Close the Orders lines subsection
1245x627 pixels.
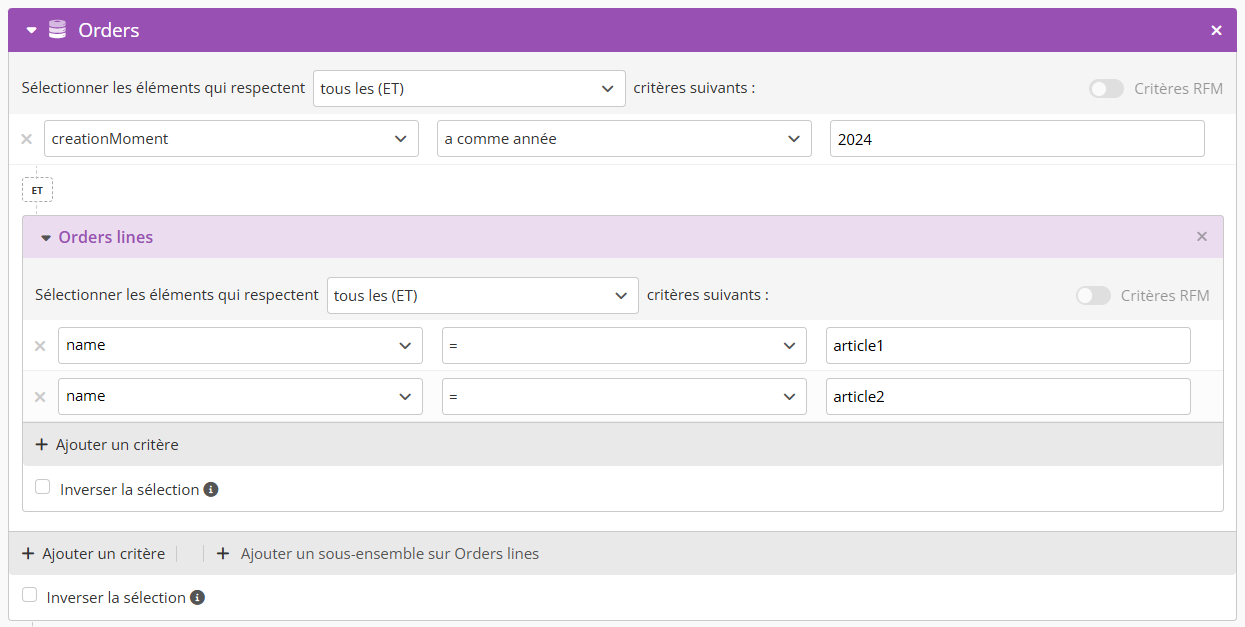(1202, 237)
